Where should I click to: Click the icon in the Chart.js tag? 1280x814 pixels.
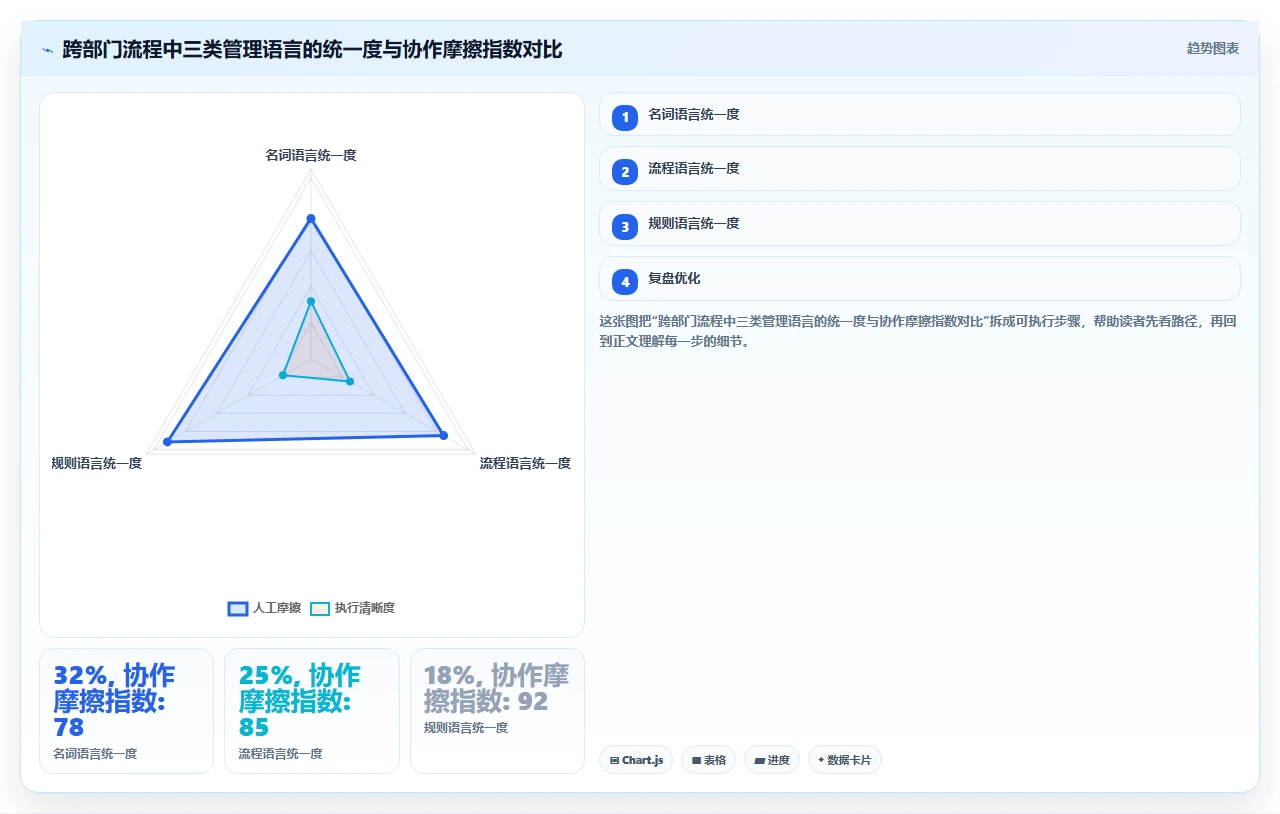pos(614,761)
